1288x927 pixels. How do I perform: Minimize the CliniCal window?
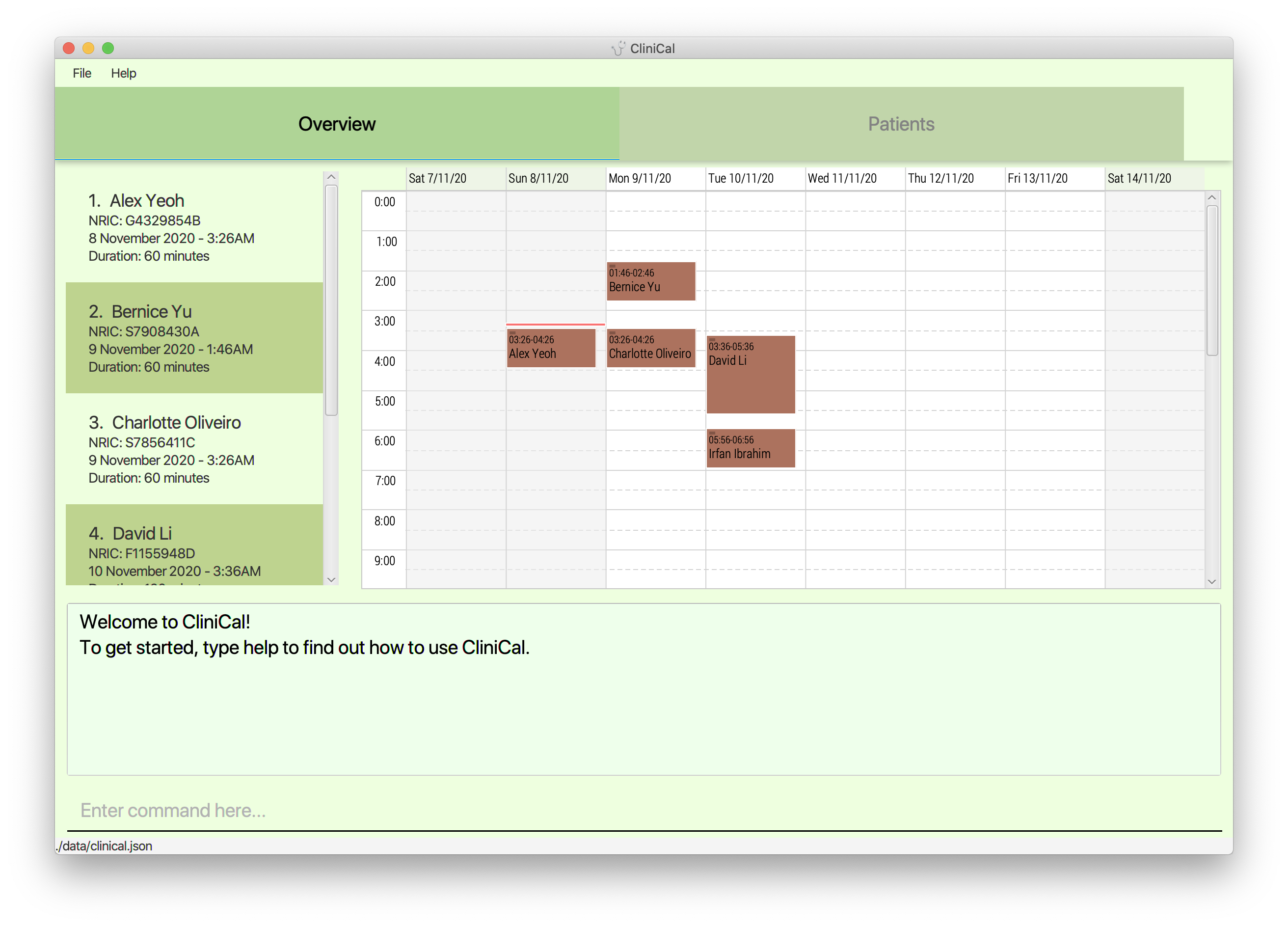click(x=88, y=48)
